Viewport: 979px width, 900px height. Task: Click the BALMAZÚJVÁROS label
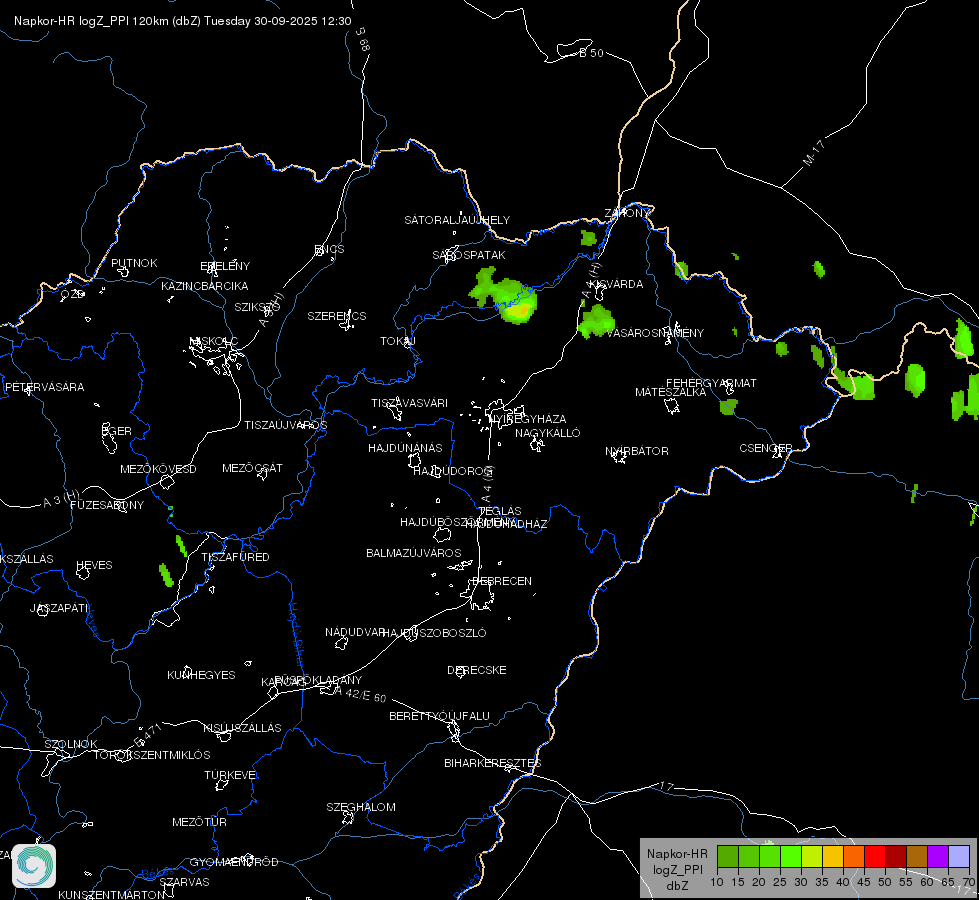coord(413,553)
